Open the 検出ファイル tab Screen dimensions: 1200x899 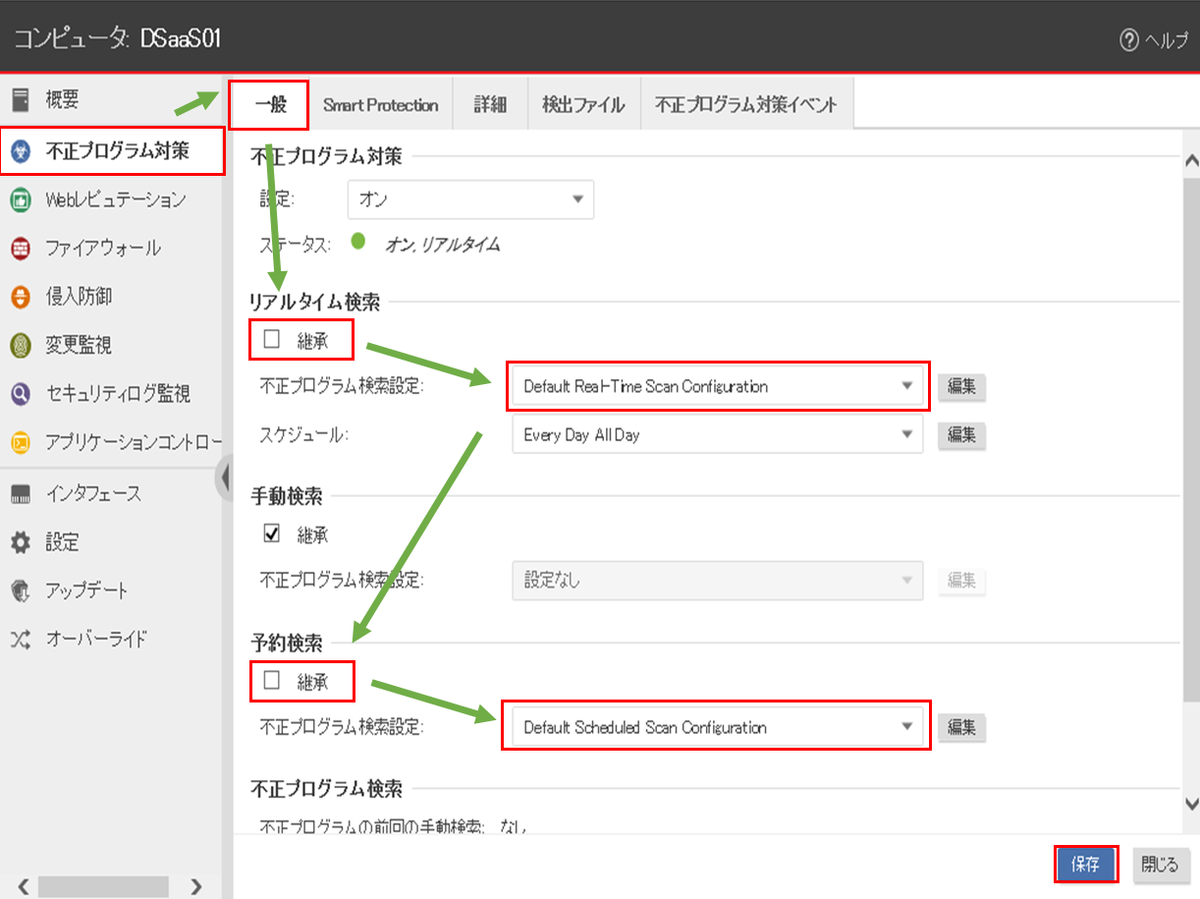point(583,105)
